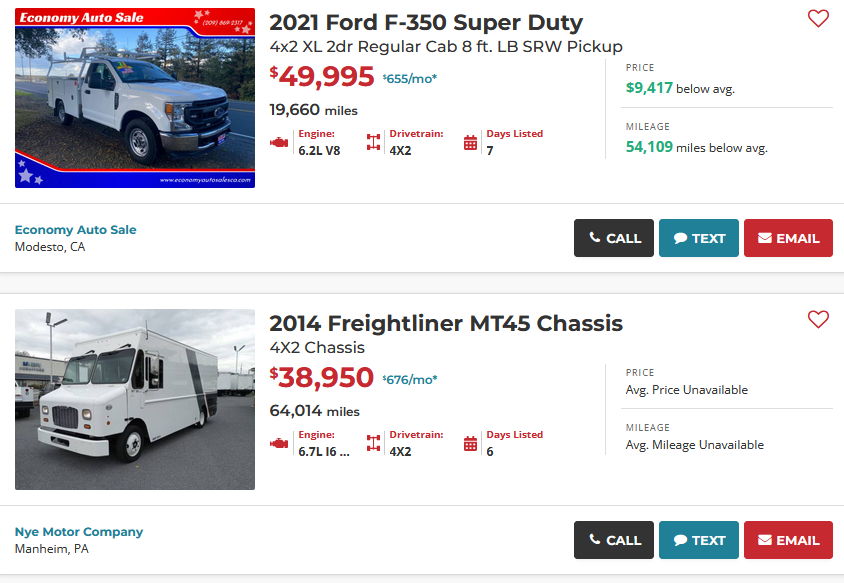Click the engine icon on Freightliner listing

tap(279, 444)
